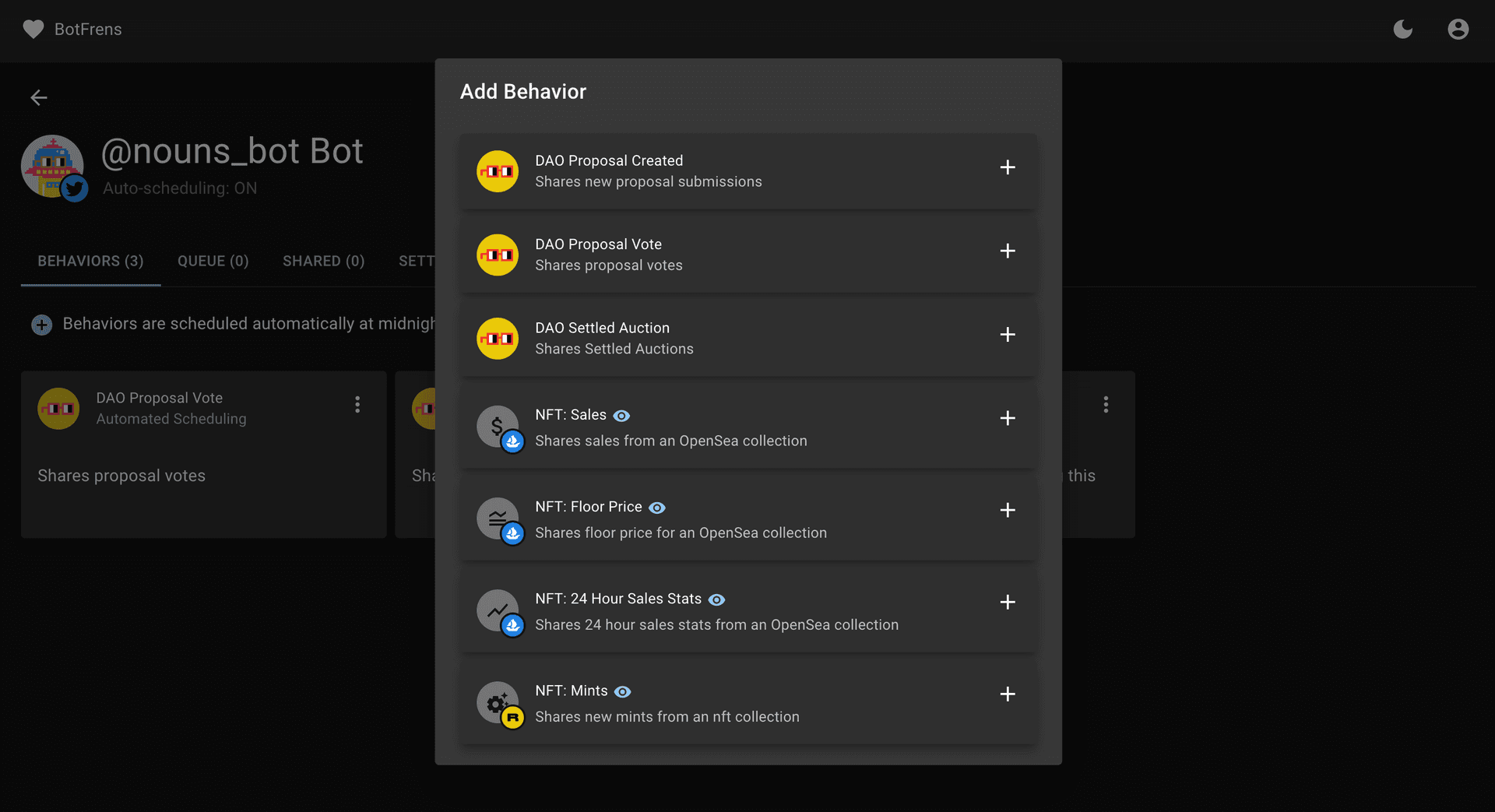Viewport: 1495px width, 812px height.
Task: Click plus icon for NFT: Floor Price
Action: point(1007,510)
